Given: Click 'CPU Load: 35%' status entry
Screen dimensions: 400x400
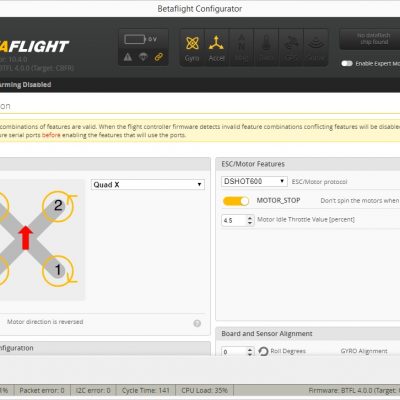Looking at the screenshot, I should tap(204, 390).
